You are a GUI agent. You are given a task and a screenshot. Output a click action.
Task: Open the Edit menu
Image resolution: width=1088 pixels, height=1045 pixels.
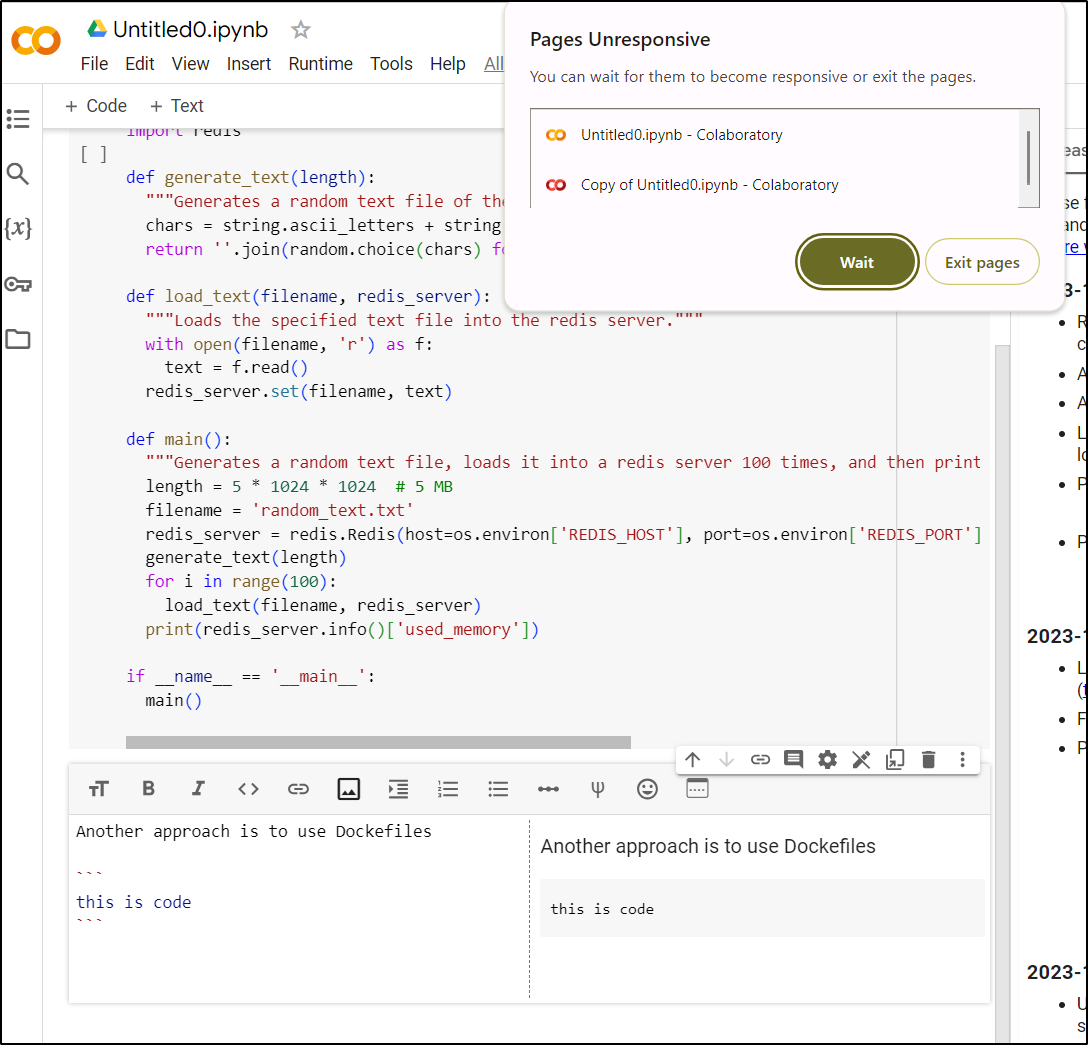[139, 64]
